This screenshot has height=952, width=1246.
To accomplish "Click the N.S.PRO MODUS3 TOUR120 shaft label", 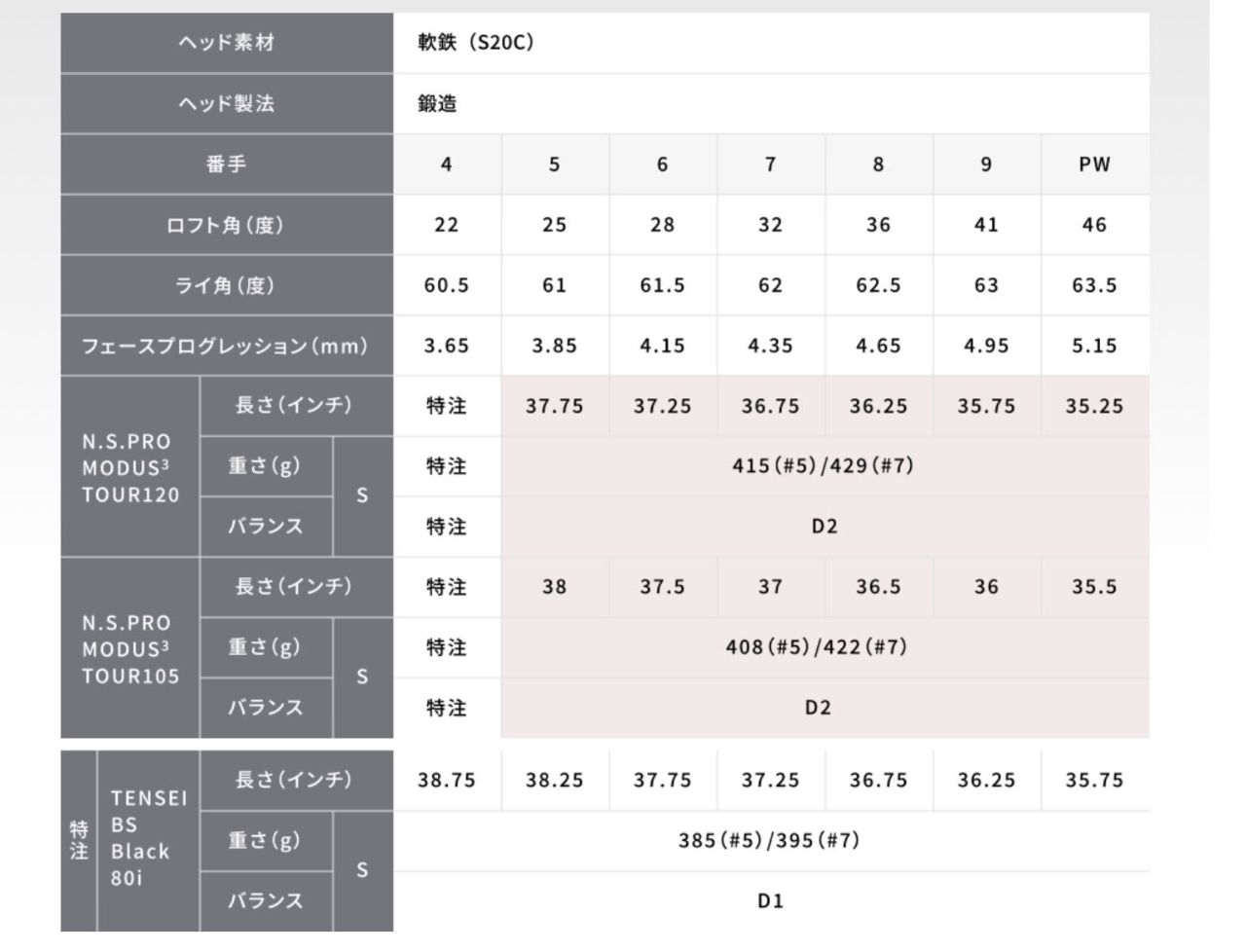I will coord(130,467).
